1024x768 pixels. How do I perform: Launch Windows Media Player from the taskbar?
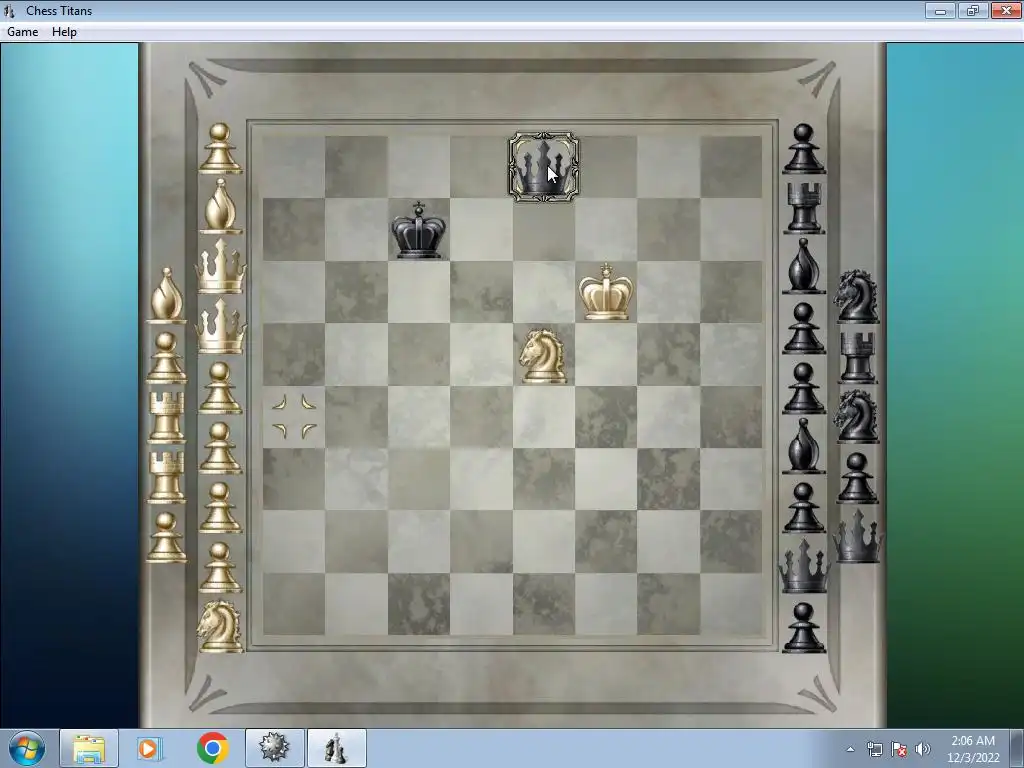pos(150,748)
